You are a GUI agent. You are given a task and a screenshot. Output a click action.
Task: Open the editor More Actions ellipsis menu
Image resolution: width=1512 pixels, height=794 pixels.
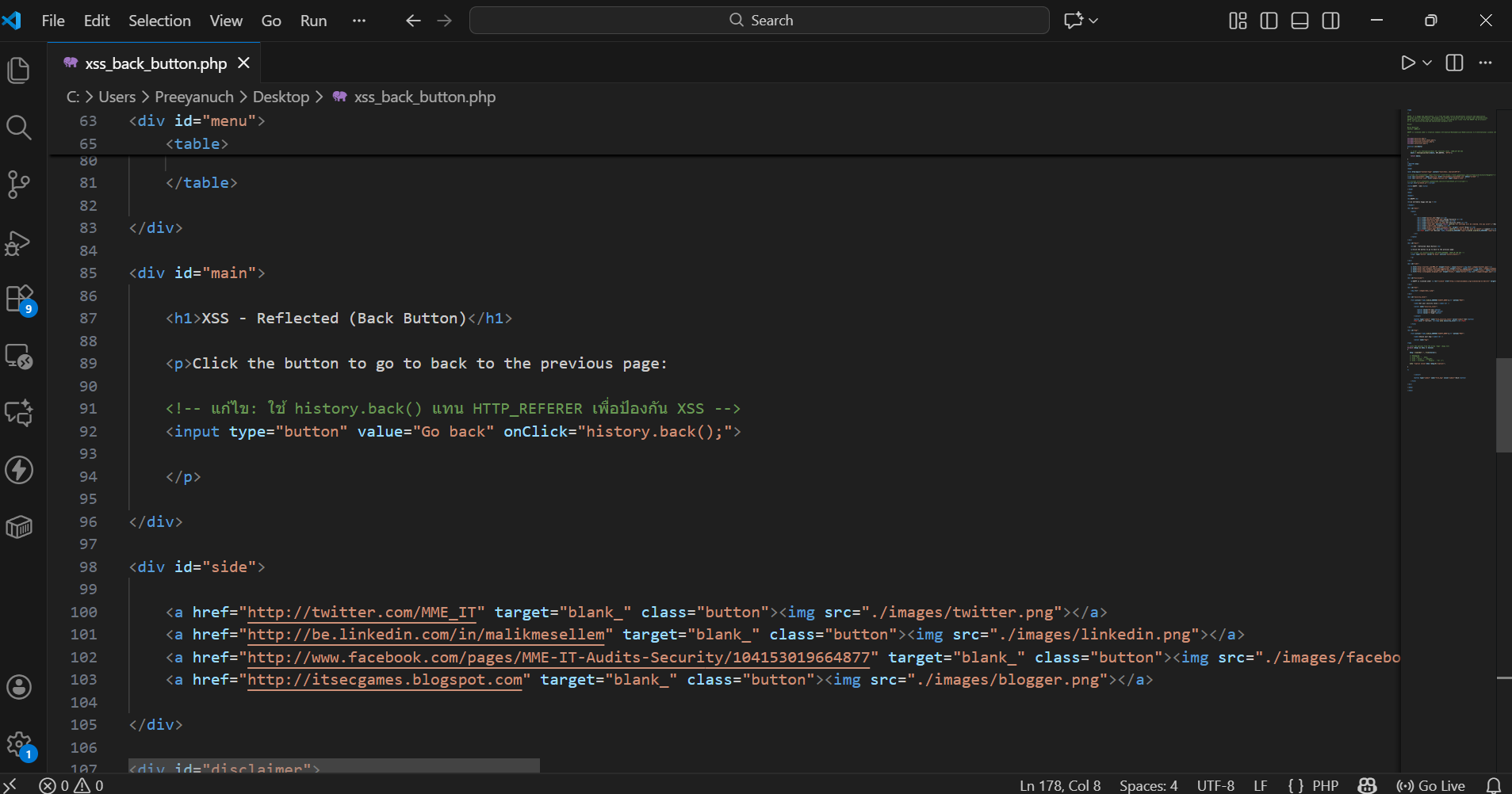click(x=1485, y=63)
